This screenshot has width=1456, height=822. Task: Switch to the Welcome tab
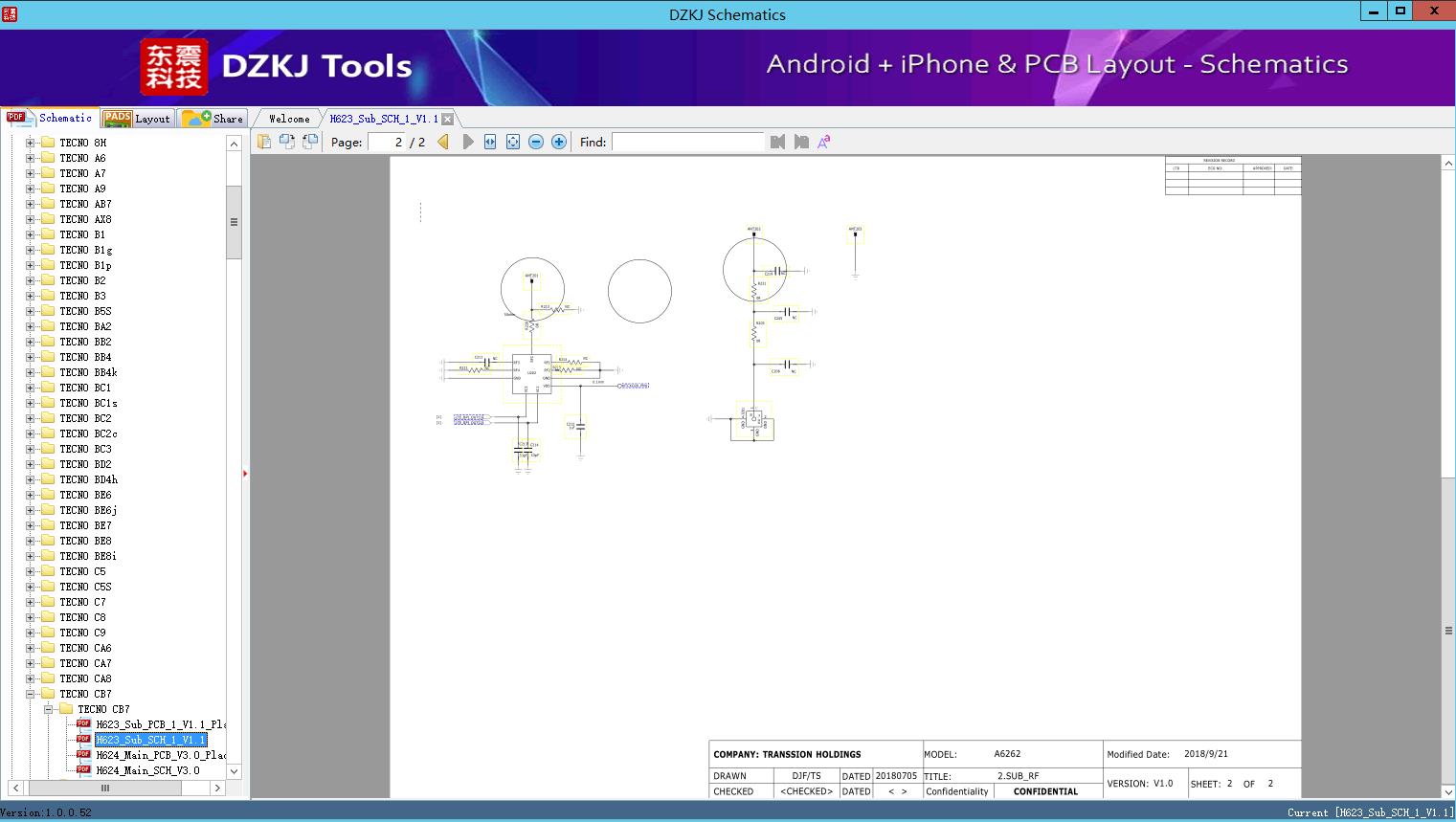(x=288, y=119)
